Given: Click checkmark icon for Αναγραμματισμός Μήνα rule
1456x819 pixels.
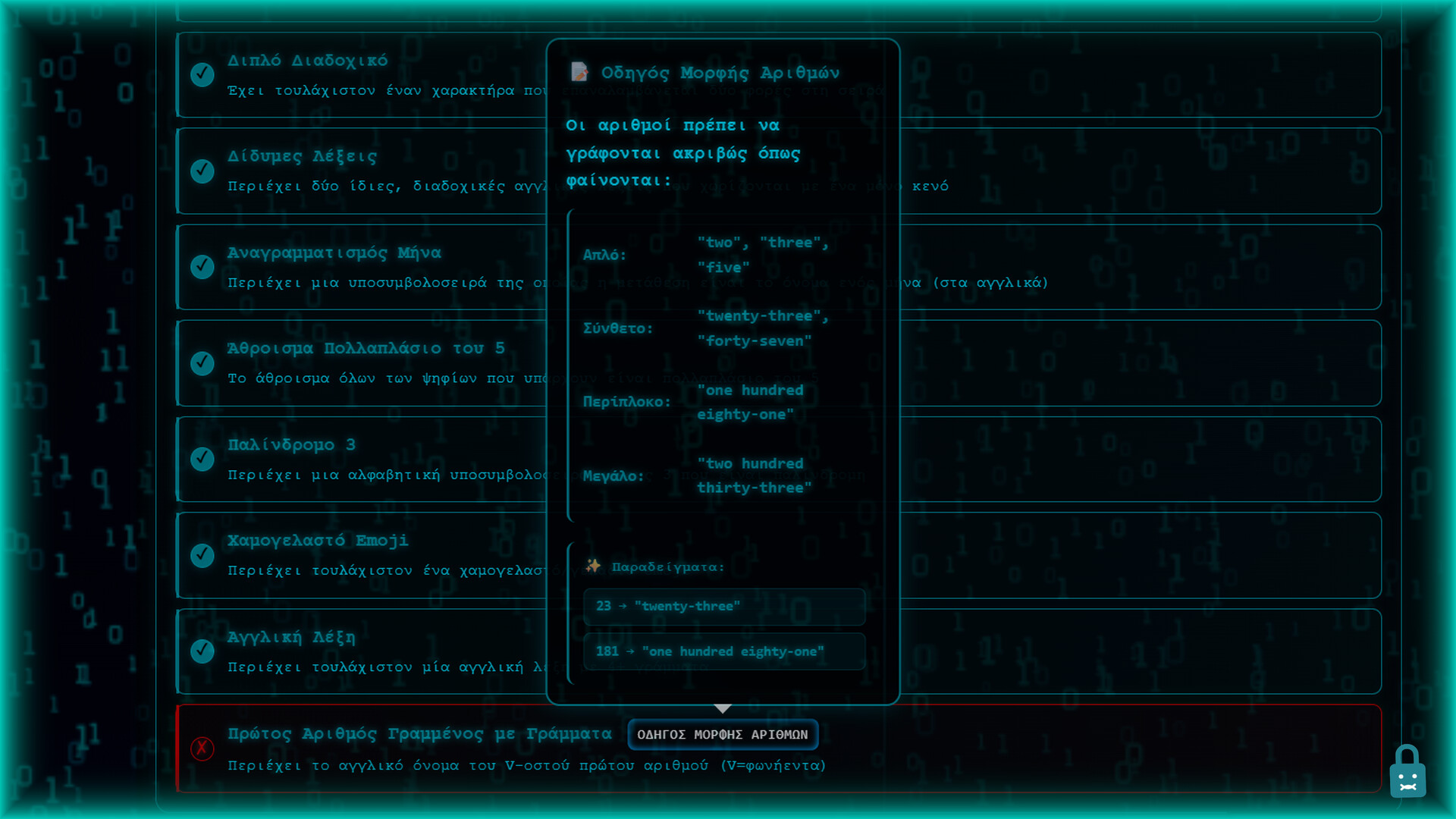Looking at the screenshot, I should coord(202,266).
